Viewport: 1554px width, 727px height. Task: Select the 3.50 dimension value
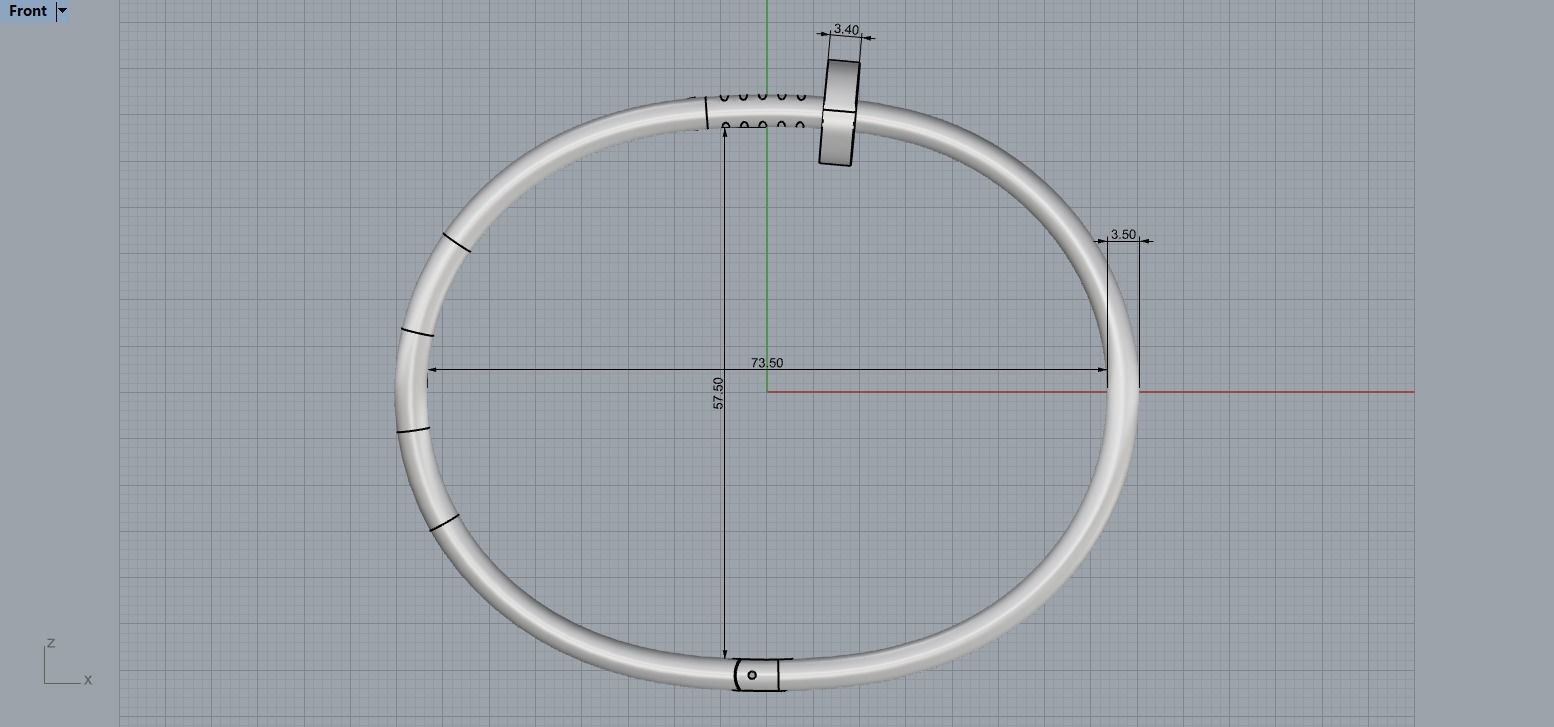[x=1123, y=234]
